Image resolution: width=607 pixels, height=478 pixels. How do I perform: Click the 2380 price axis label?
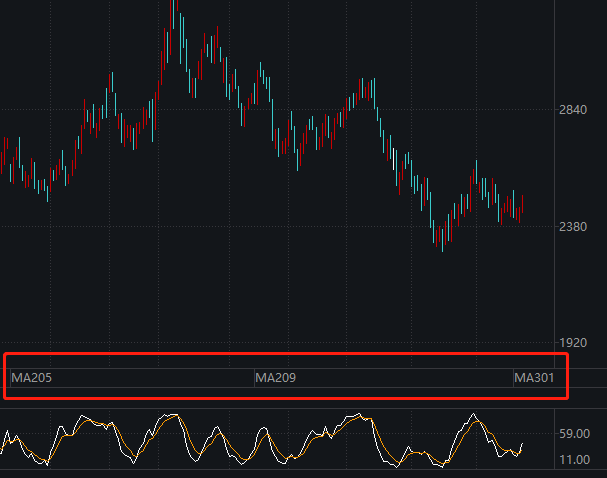point(573,226)
